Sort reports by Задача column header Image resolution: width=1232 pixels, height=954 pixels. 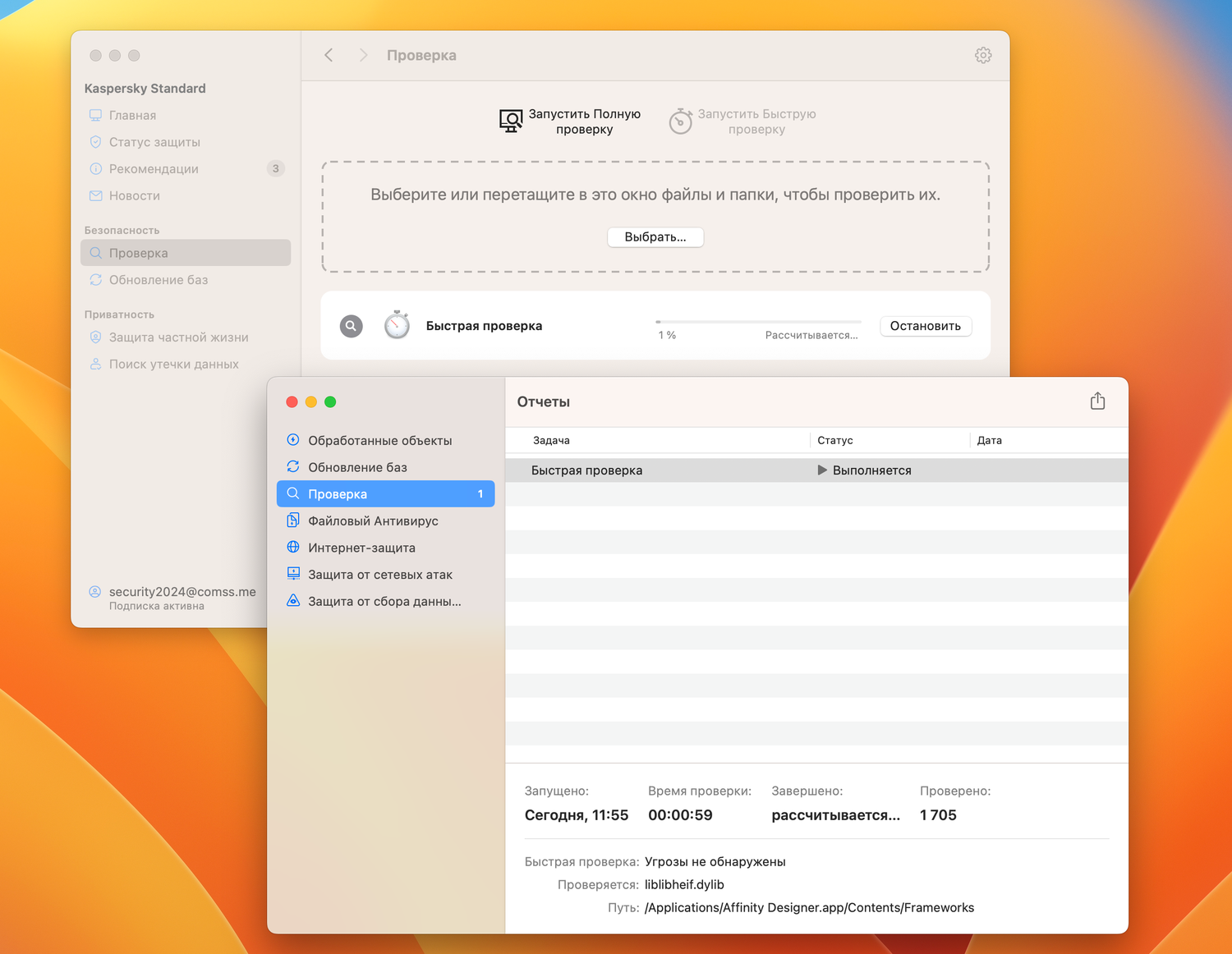click(x=551, y=440)
